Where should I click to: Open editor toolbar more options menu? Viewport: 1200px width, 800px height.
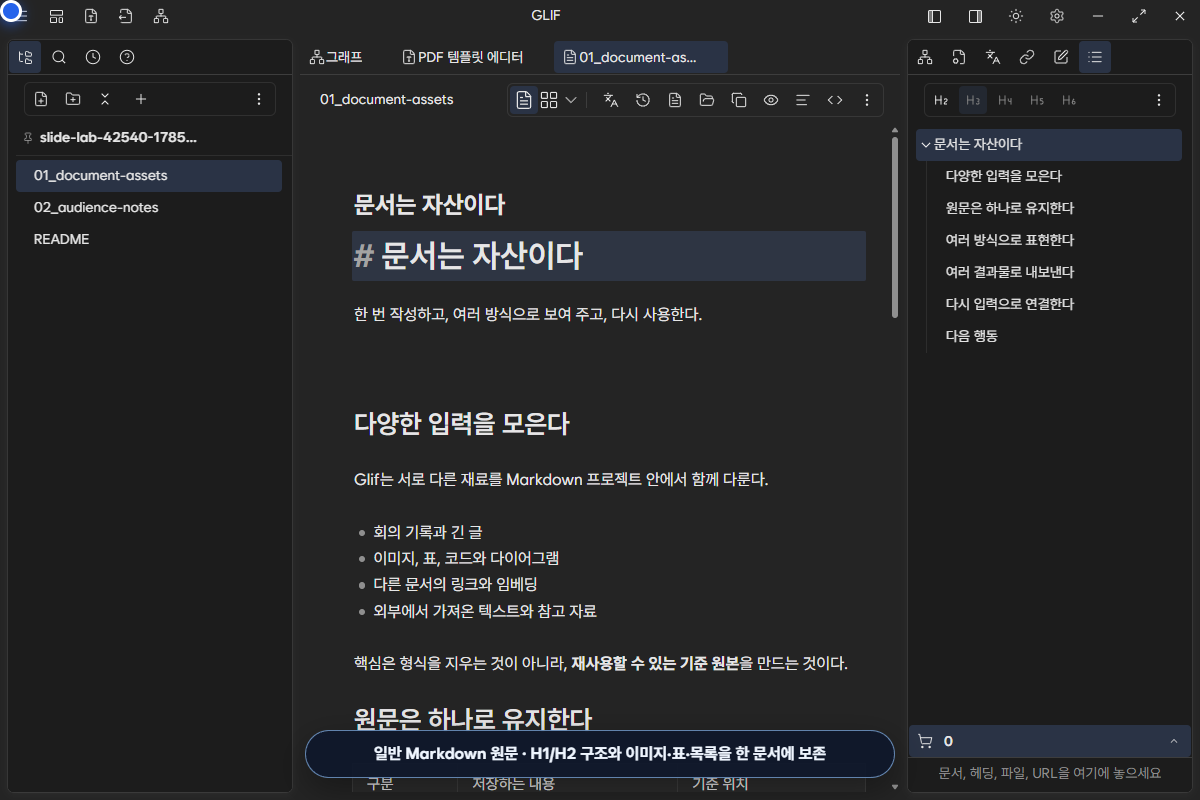pyautogui.click(x=867, y=100)
